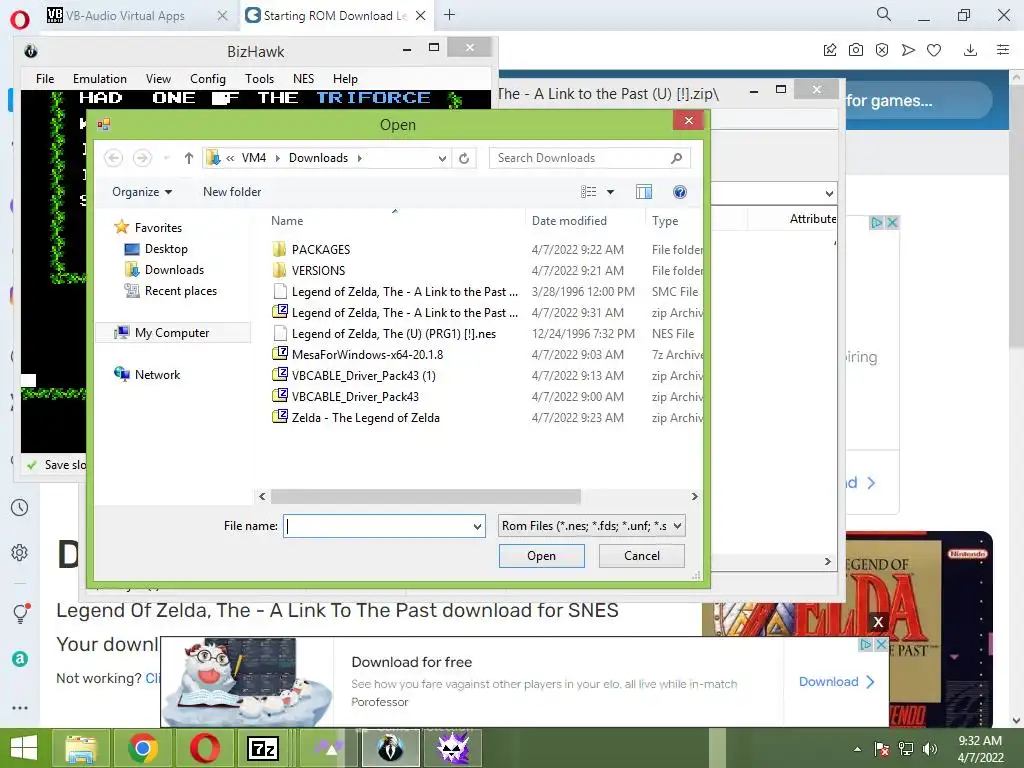This screenshot has width=1024, height=768.
Task: Click the Download link in bottom ad
Action: click(836, 682)
